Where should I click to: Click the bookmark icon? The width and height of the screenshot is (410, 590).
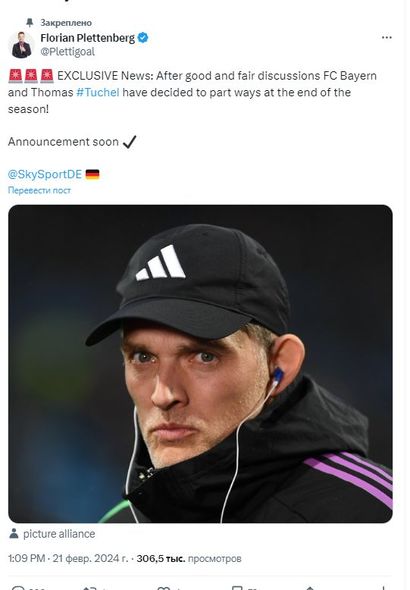click(x=237, y=588)
